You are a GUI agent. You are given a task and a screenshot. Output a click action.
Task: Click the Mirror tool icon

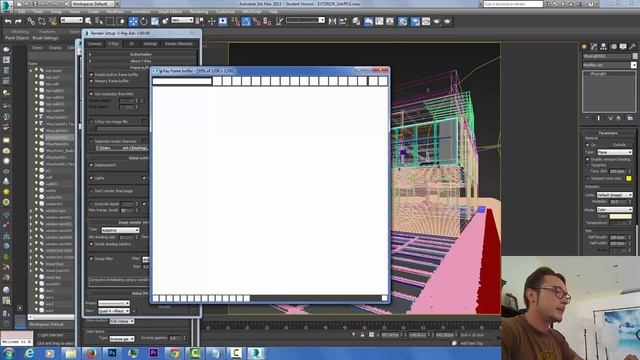[332, 21]
